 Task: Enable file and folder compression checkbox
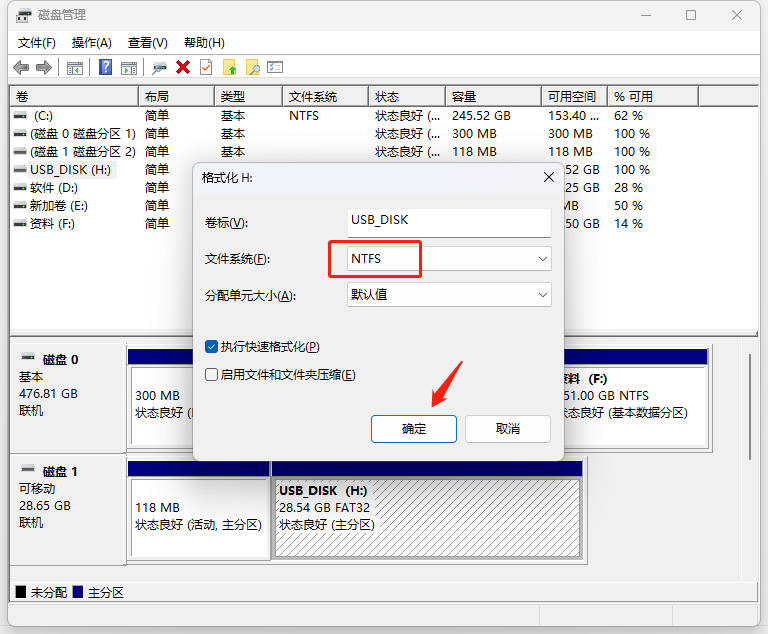pos(211,375)
